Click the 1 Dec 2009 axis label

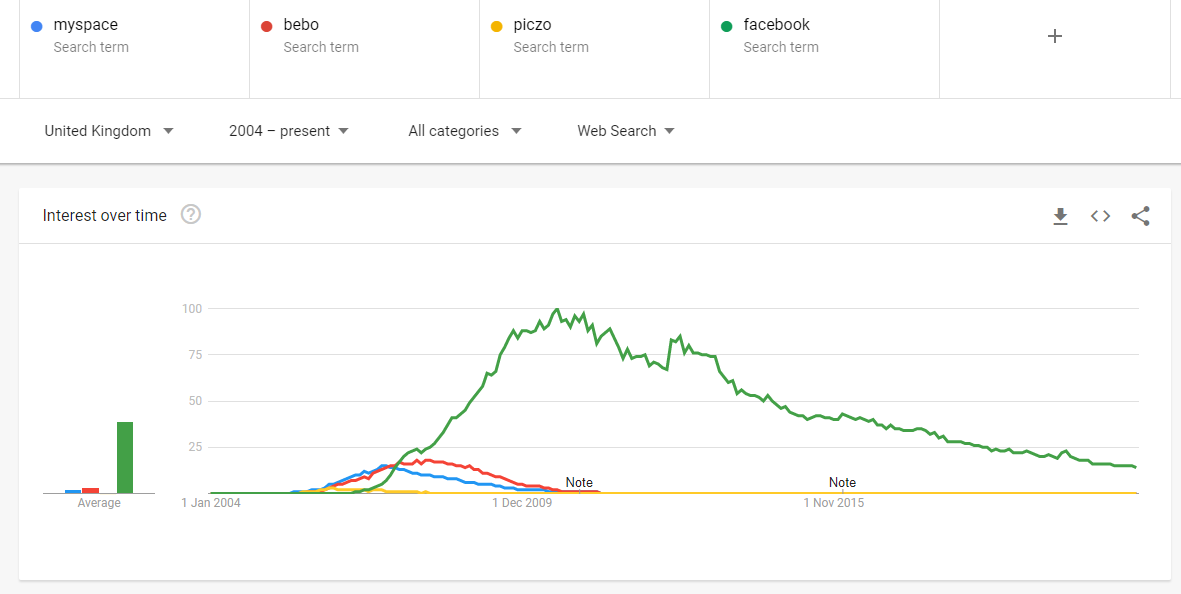click(x=523, y=503)
